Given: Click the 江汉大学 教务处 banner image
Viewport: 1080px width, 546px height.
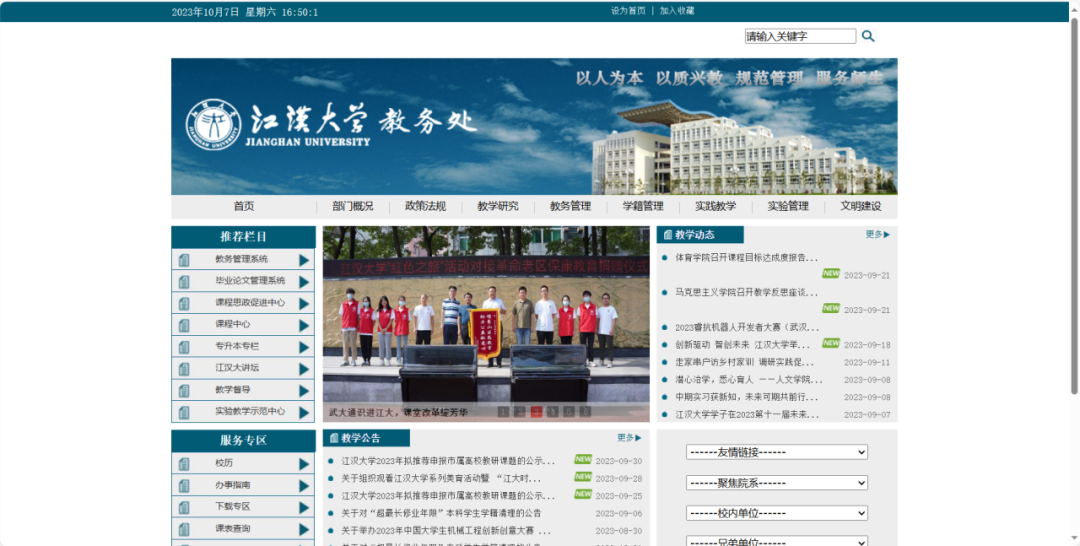Looking at the screenshot, I should click(534, 126).
